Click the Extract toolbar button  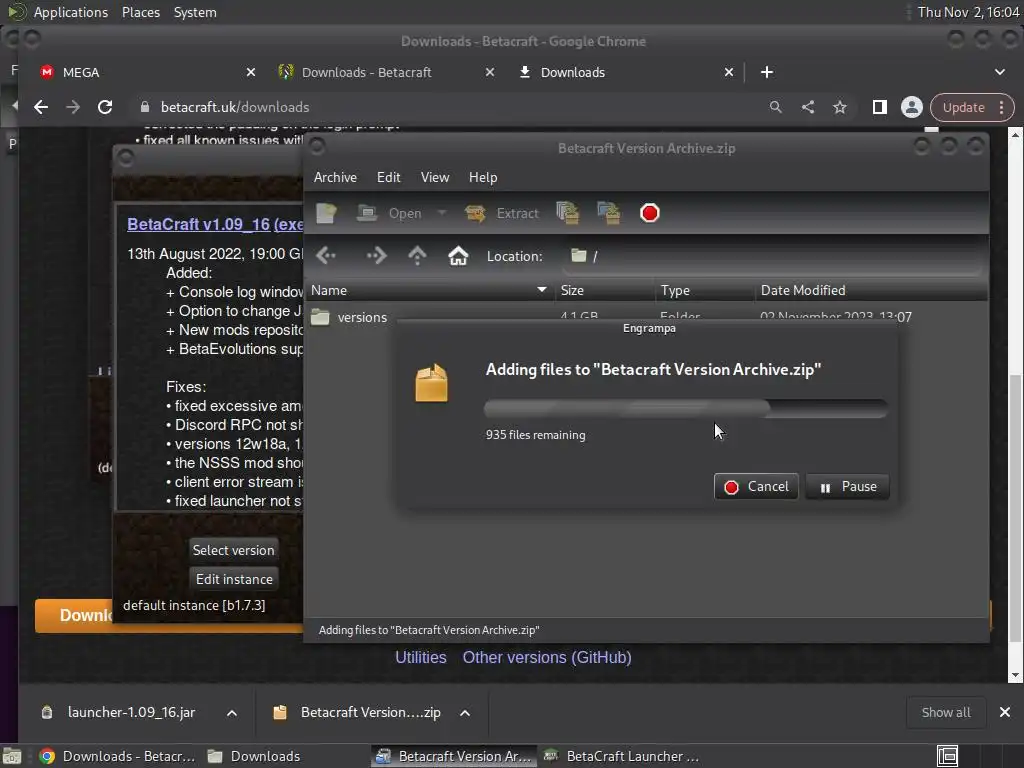(x=502, y=213)
